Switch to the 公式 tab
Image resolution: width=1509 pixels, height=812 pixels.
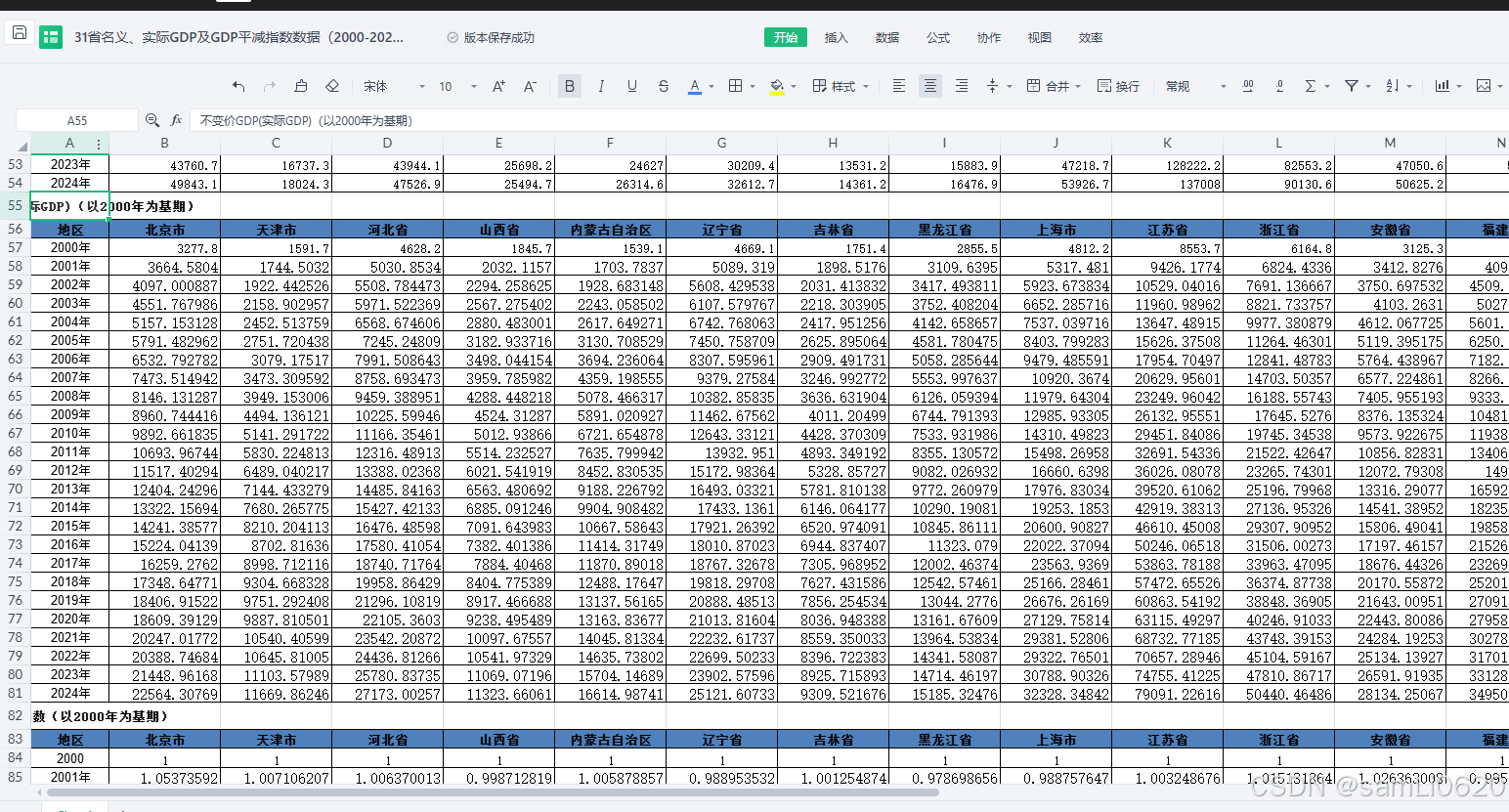click(938, 37)
